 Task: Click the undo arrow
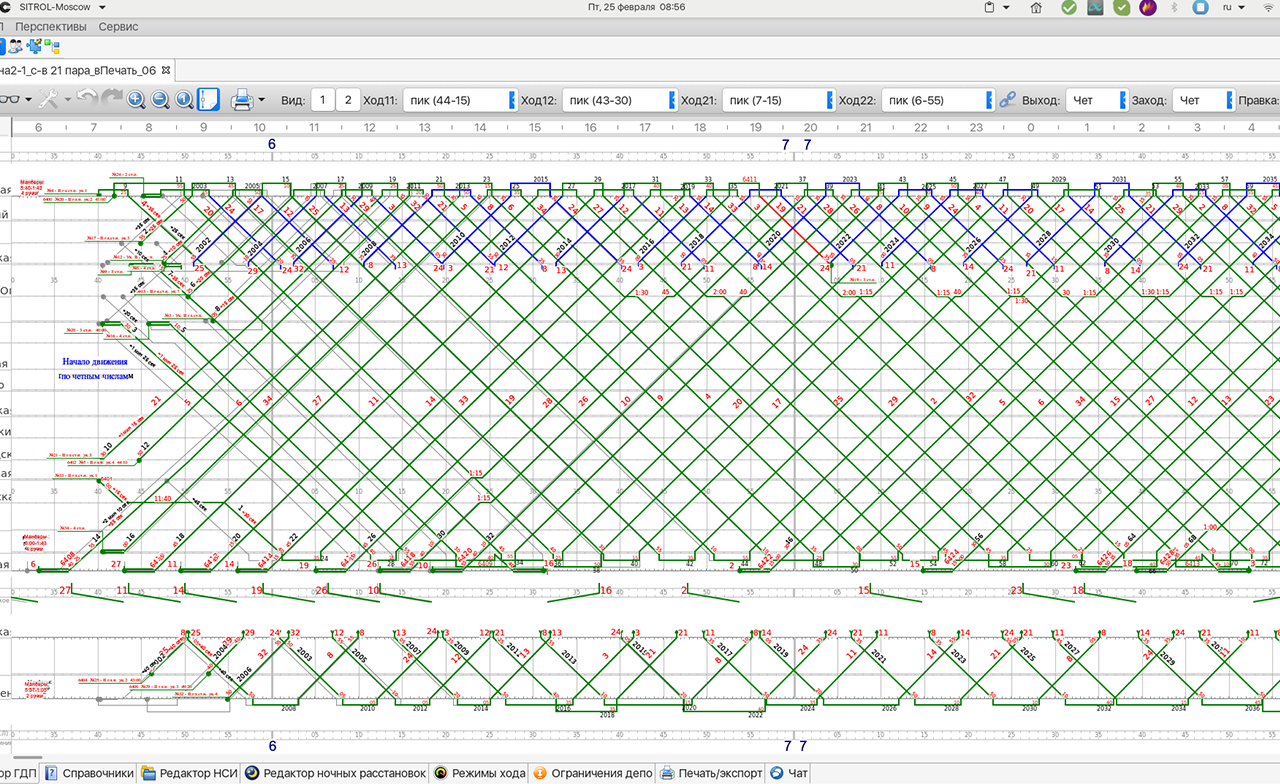[87, 99]
